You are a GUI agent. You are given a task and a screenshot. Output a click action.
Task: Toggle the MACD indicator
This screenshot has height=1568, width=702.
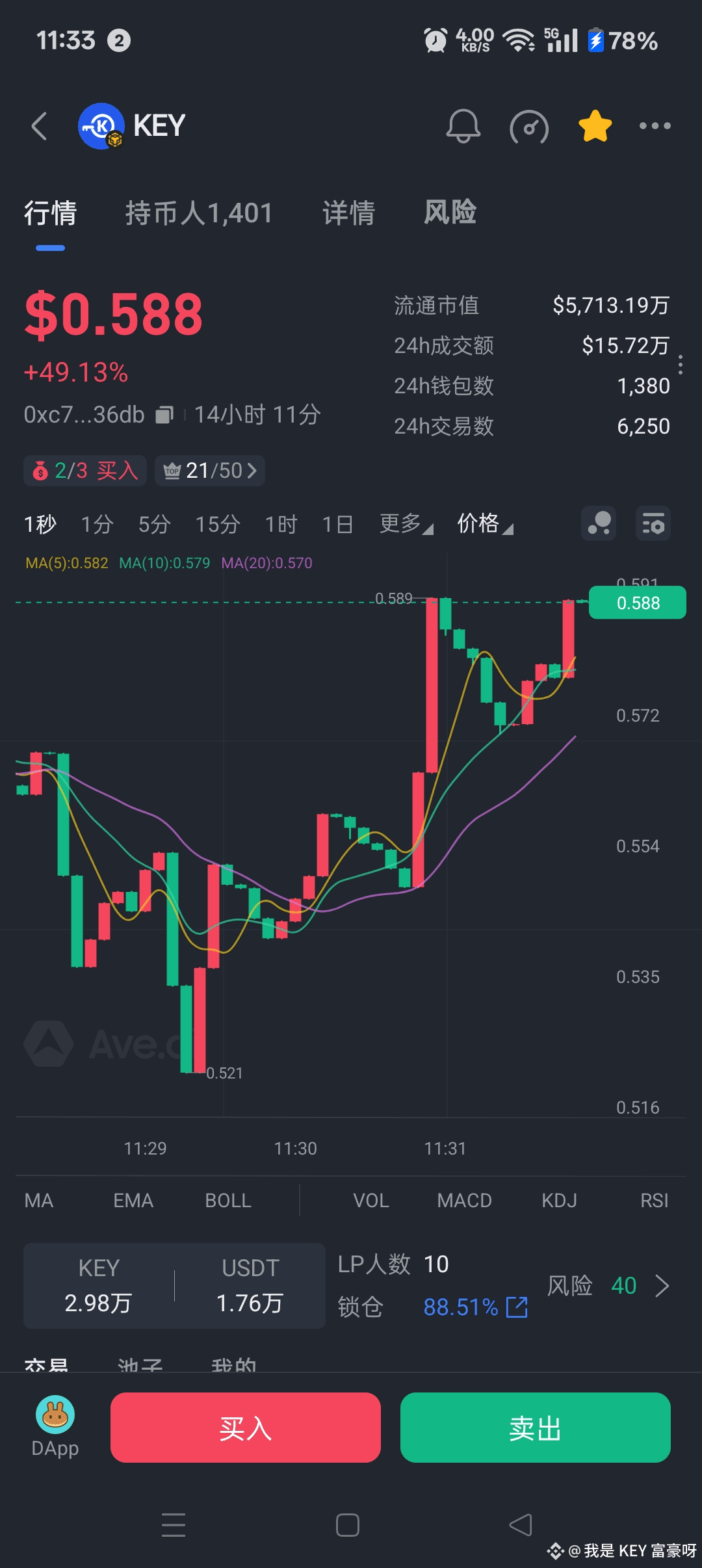(x=464, y=1200)
